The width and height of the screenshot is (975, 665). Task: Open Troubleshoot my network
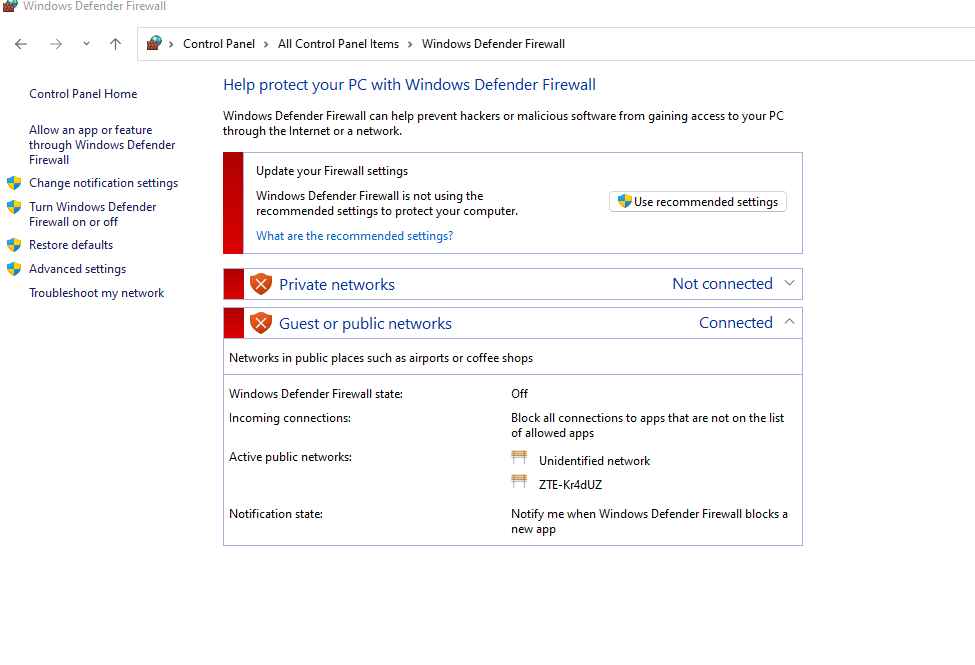(x=97, y=293)
